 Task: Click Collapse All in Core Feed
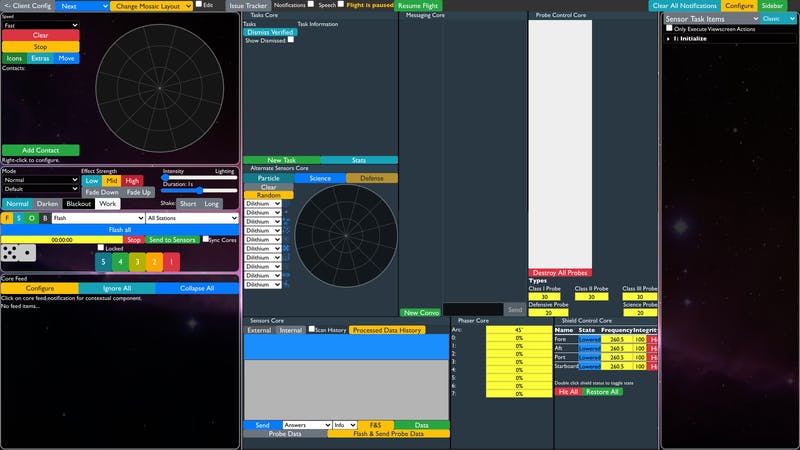coord(197,288)
